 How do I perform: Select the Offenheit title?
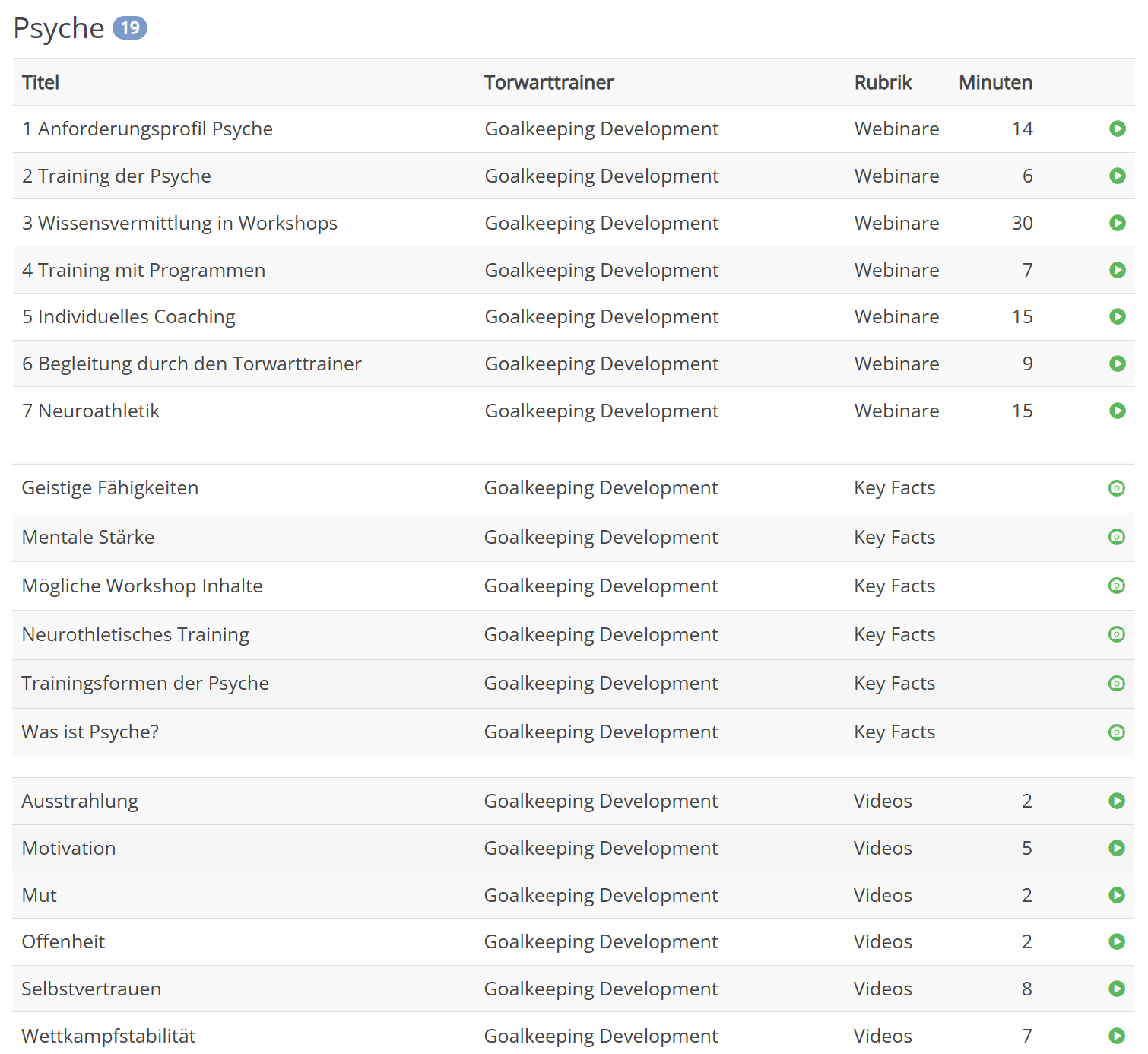[63, 941]
